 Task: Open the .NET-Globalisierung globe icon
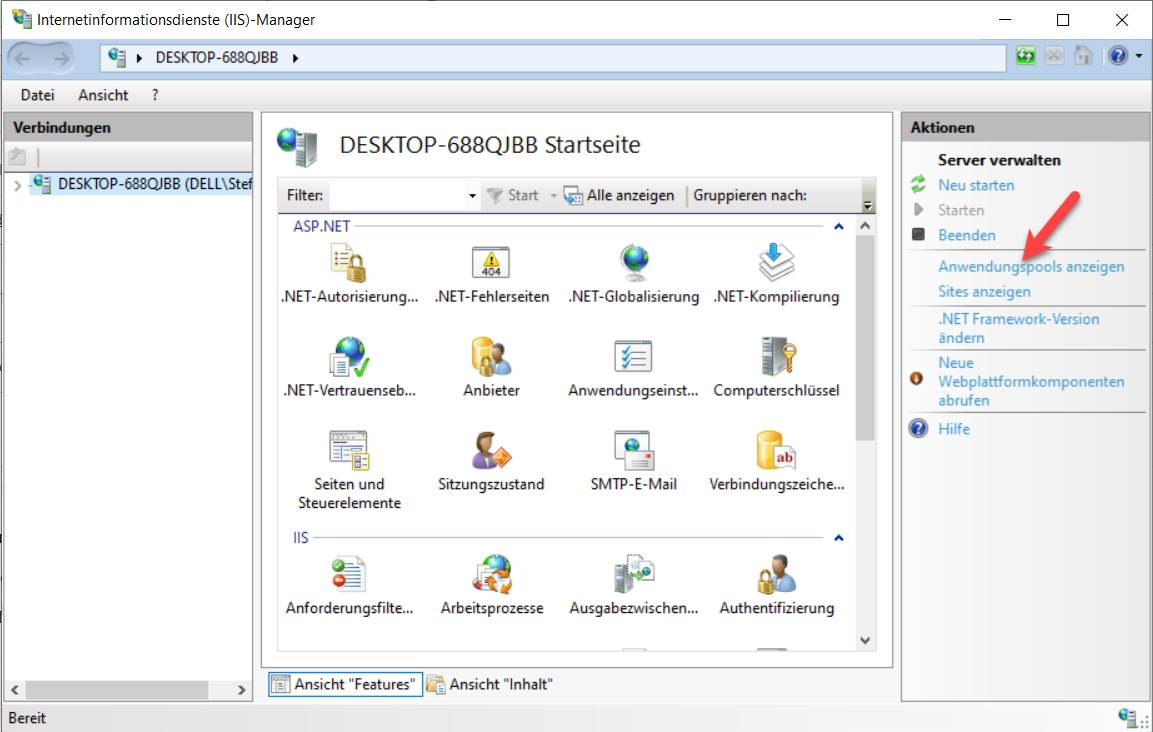coord(633,264)
